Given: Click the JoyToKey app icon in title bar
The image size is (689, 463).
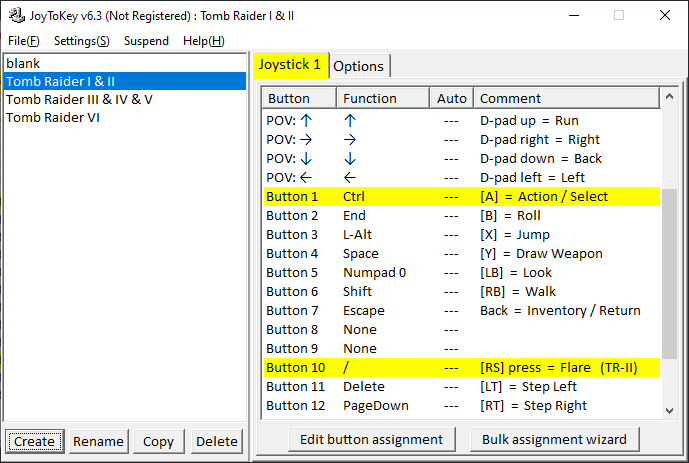Looking at the screenshot, I should (16, 16).
